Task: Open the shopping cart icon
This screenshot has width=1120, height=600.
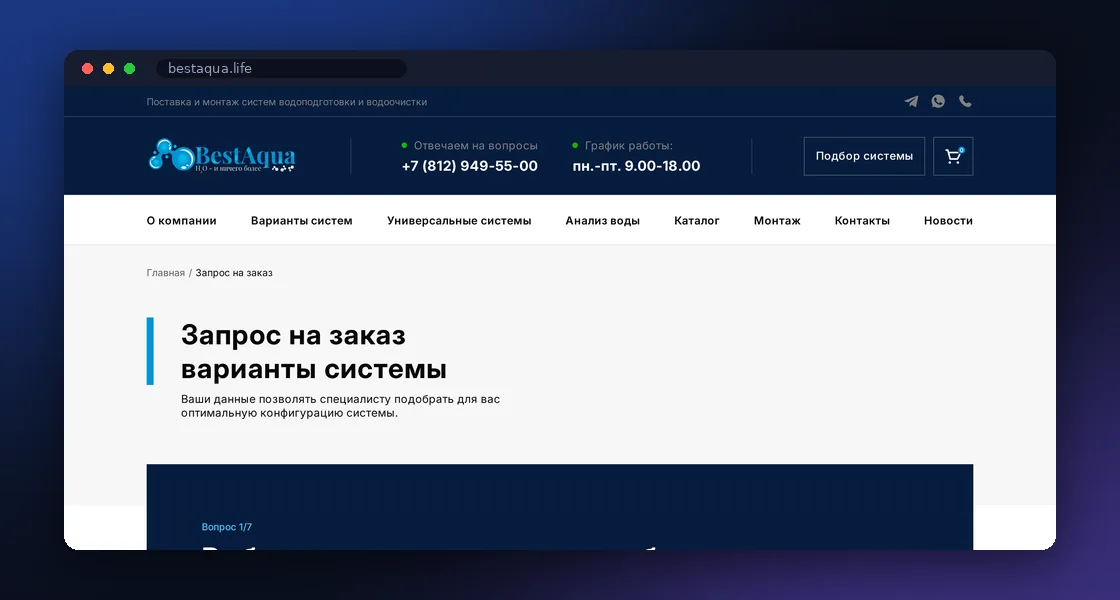Action: click(953, 156)
